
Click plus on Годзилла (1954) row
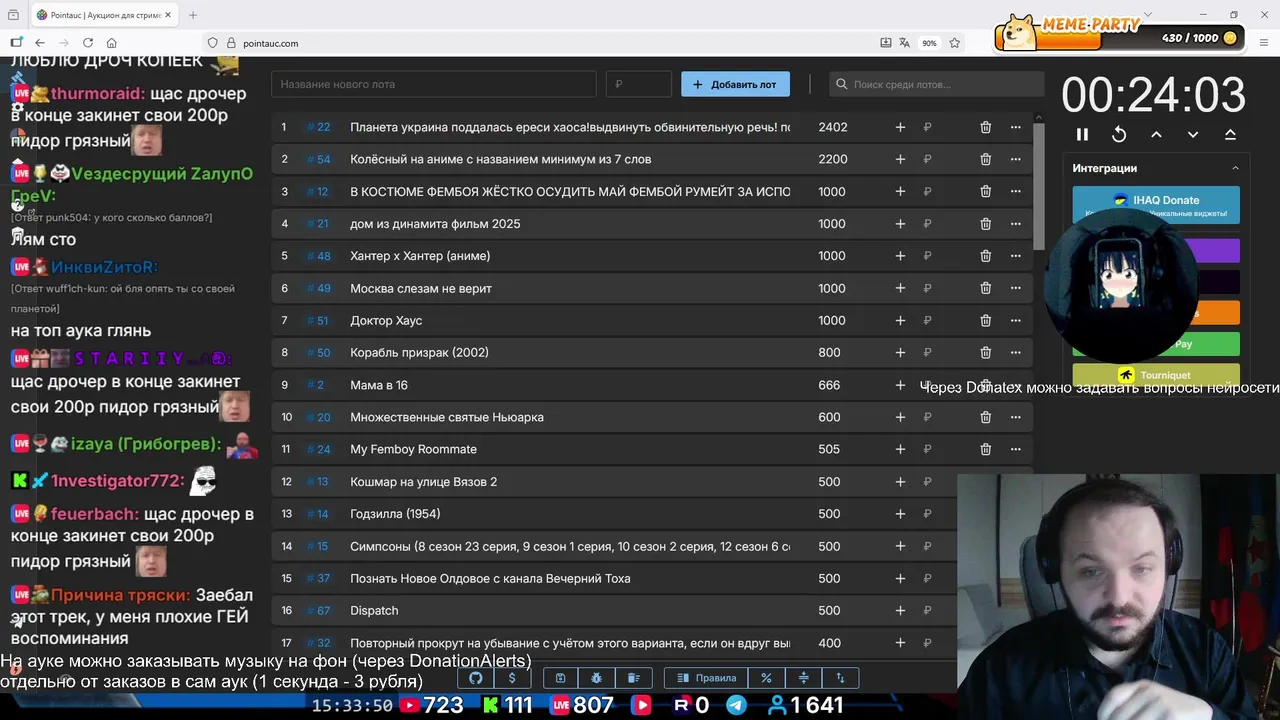[900, 514]
